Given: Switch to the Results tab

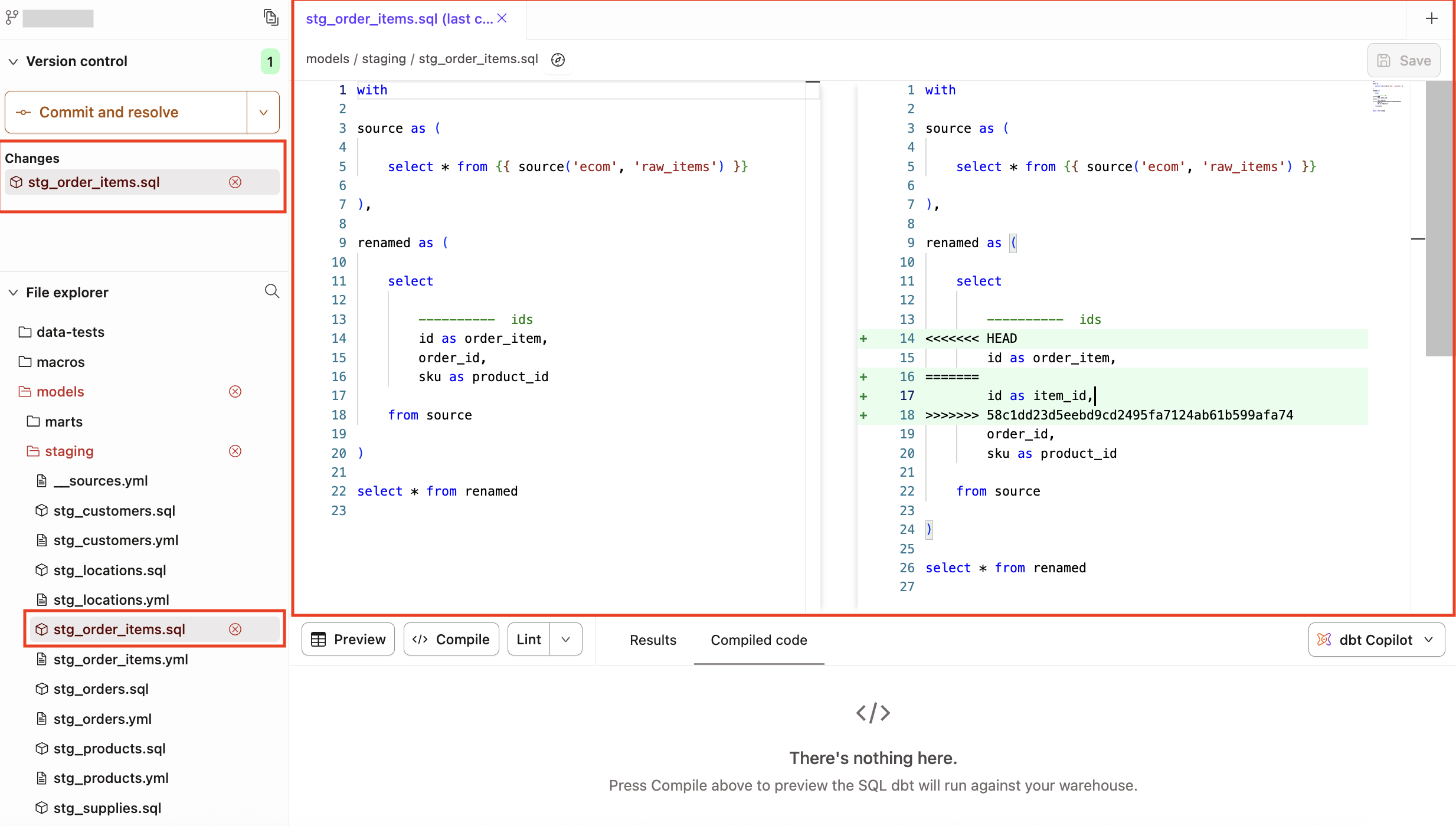Looking at the screenshot, I should (x=653, y=640).
